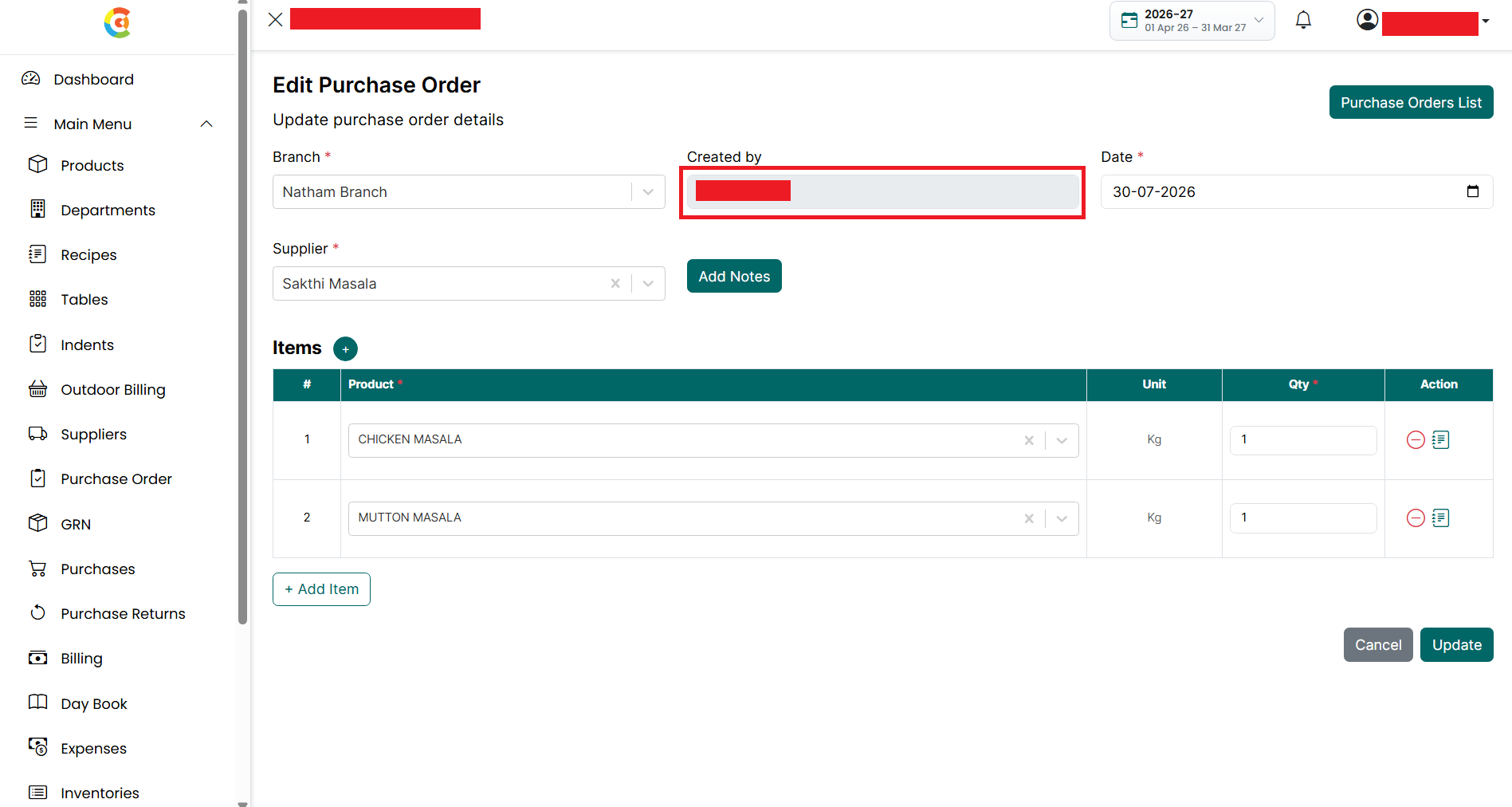Collapse the Main Menu section
The width and height of the screenshot is (1512, 807).
point(206,124)
